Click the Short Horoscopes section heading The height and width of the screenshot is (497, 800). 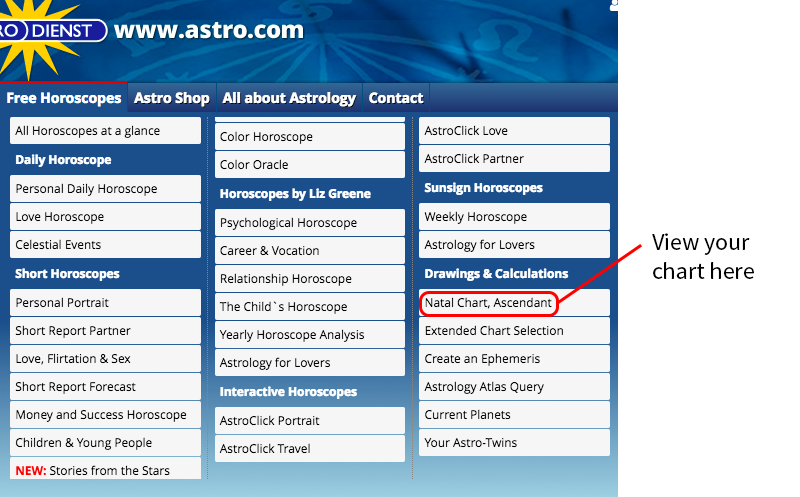(x=67, y=274)
